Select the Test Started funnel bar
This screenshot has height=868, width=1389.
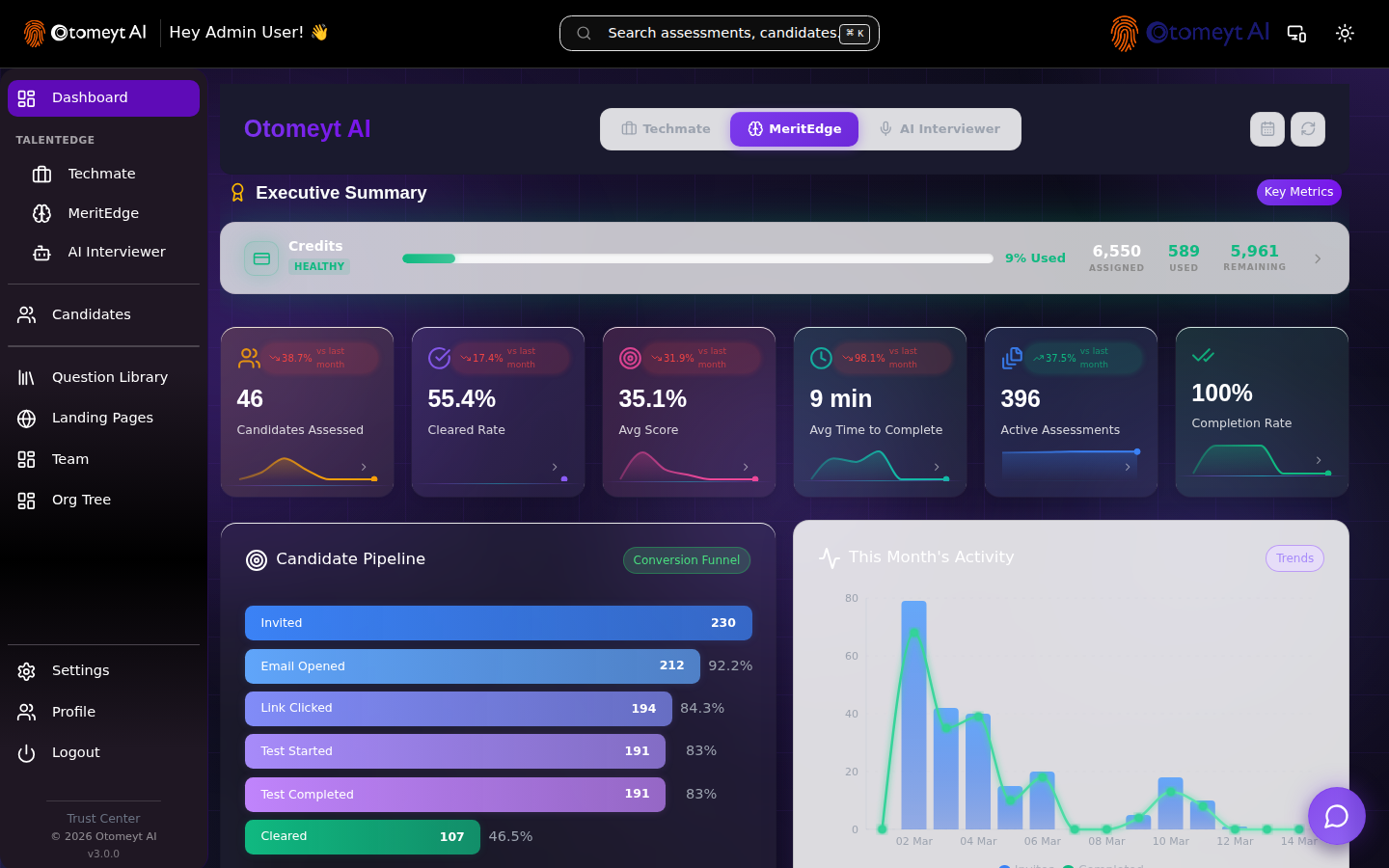point(455,751)
